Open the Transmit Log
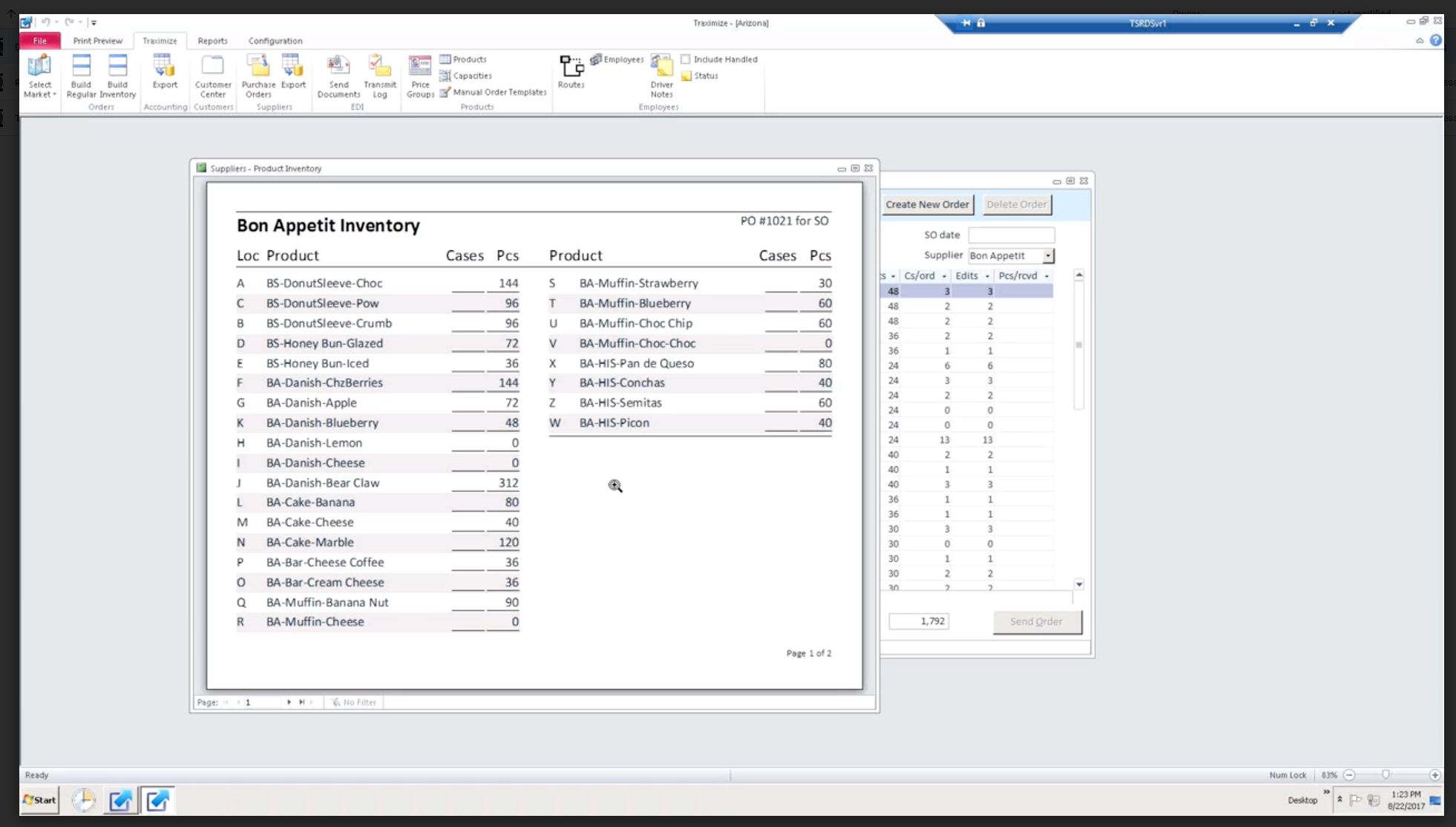 (x=380, y=75)
